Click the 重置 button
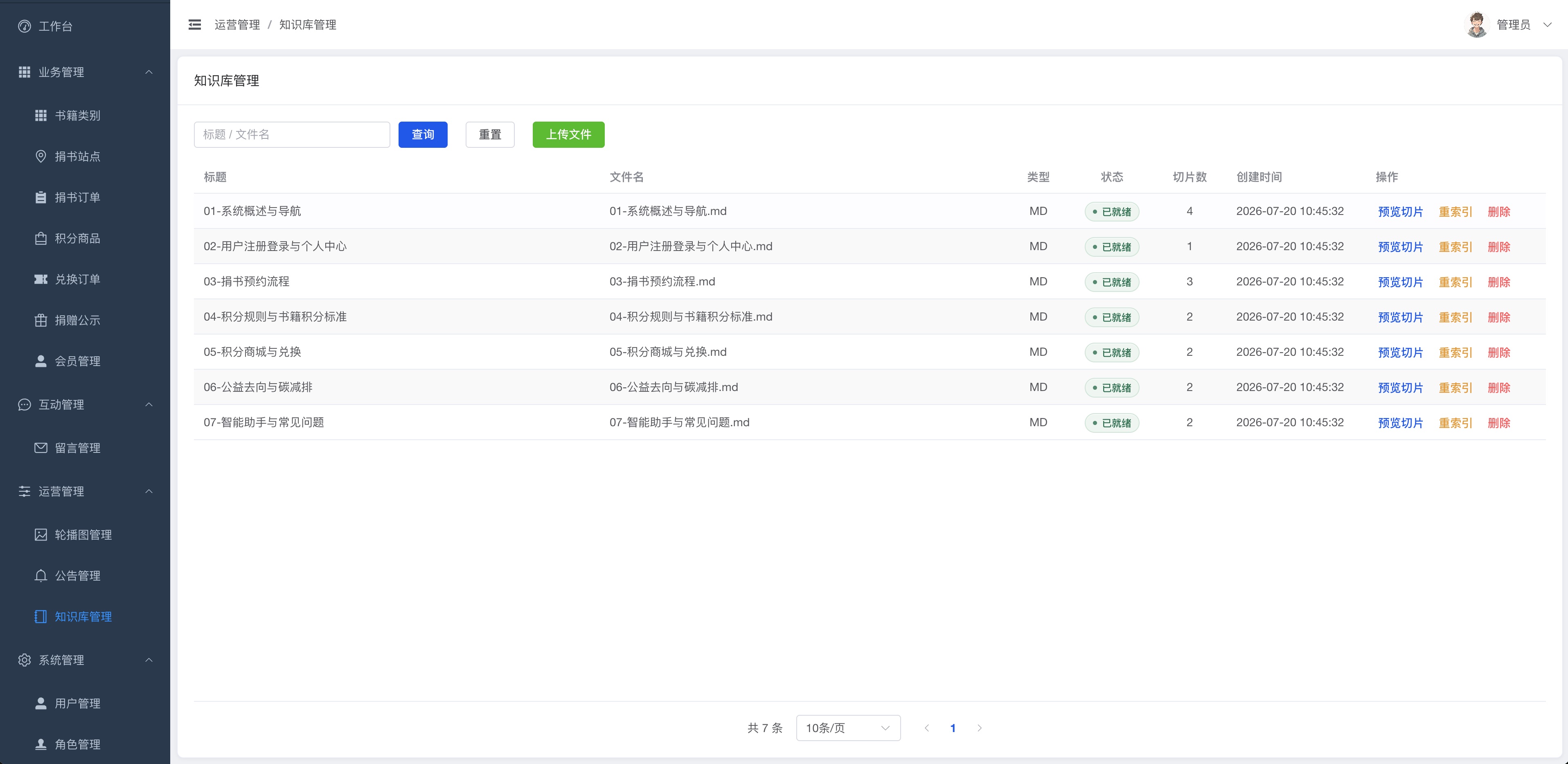The image size is (1568, 764). click(x=490, y=134)
